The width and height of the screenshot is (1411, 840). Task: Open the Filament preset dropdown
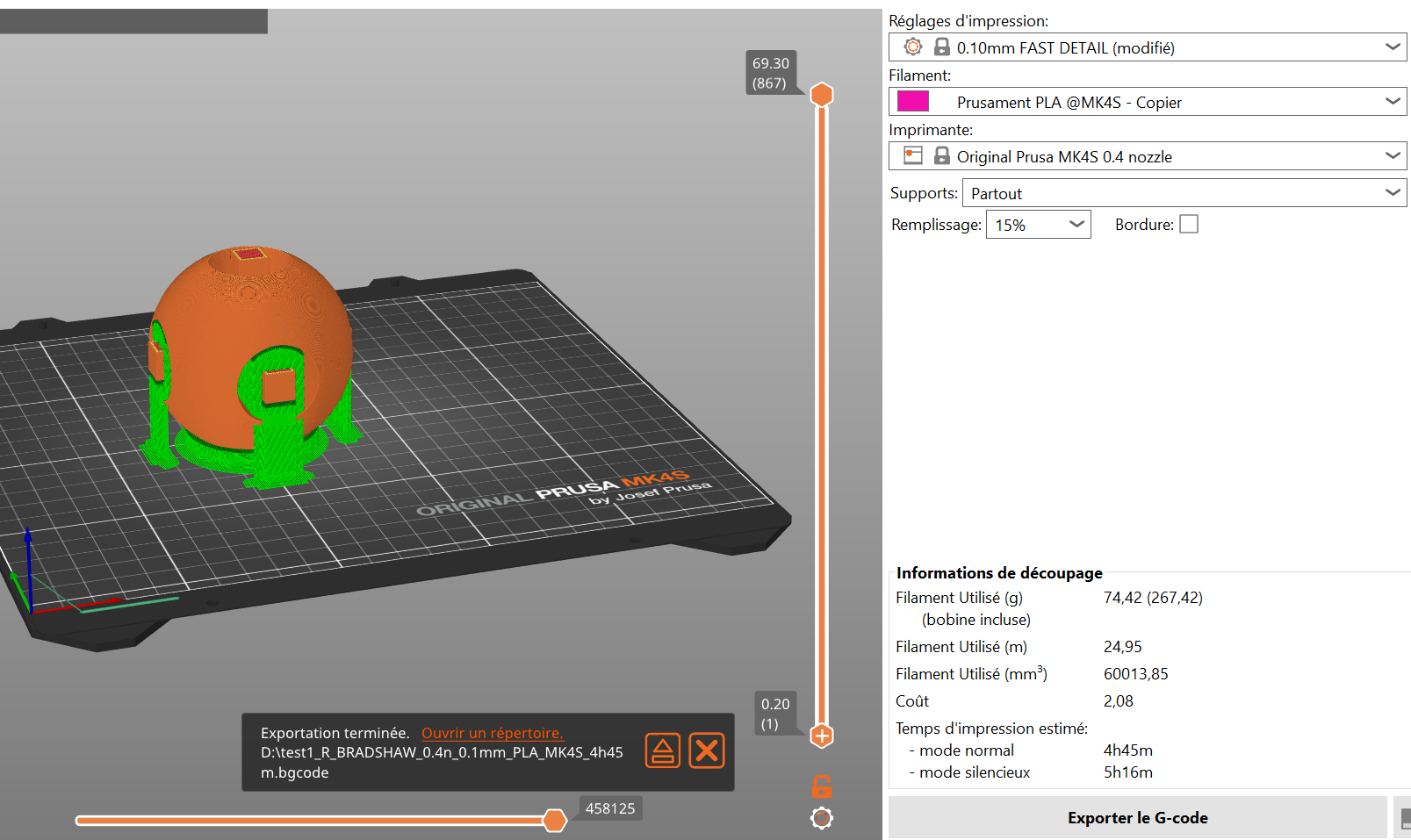[x=1392, y=102]
